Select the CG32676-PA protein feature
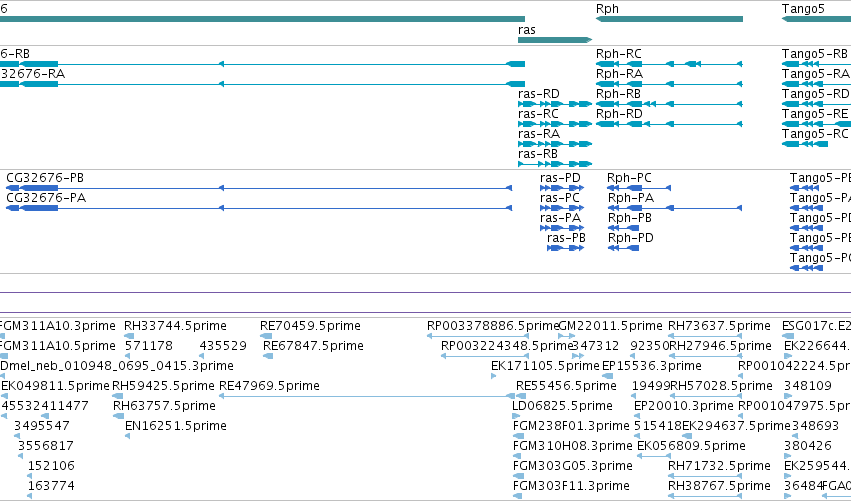The width and height of the screenshot is (851, 501). 259,208
